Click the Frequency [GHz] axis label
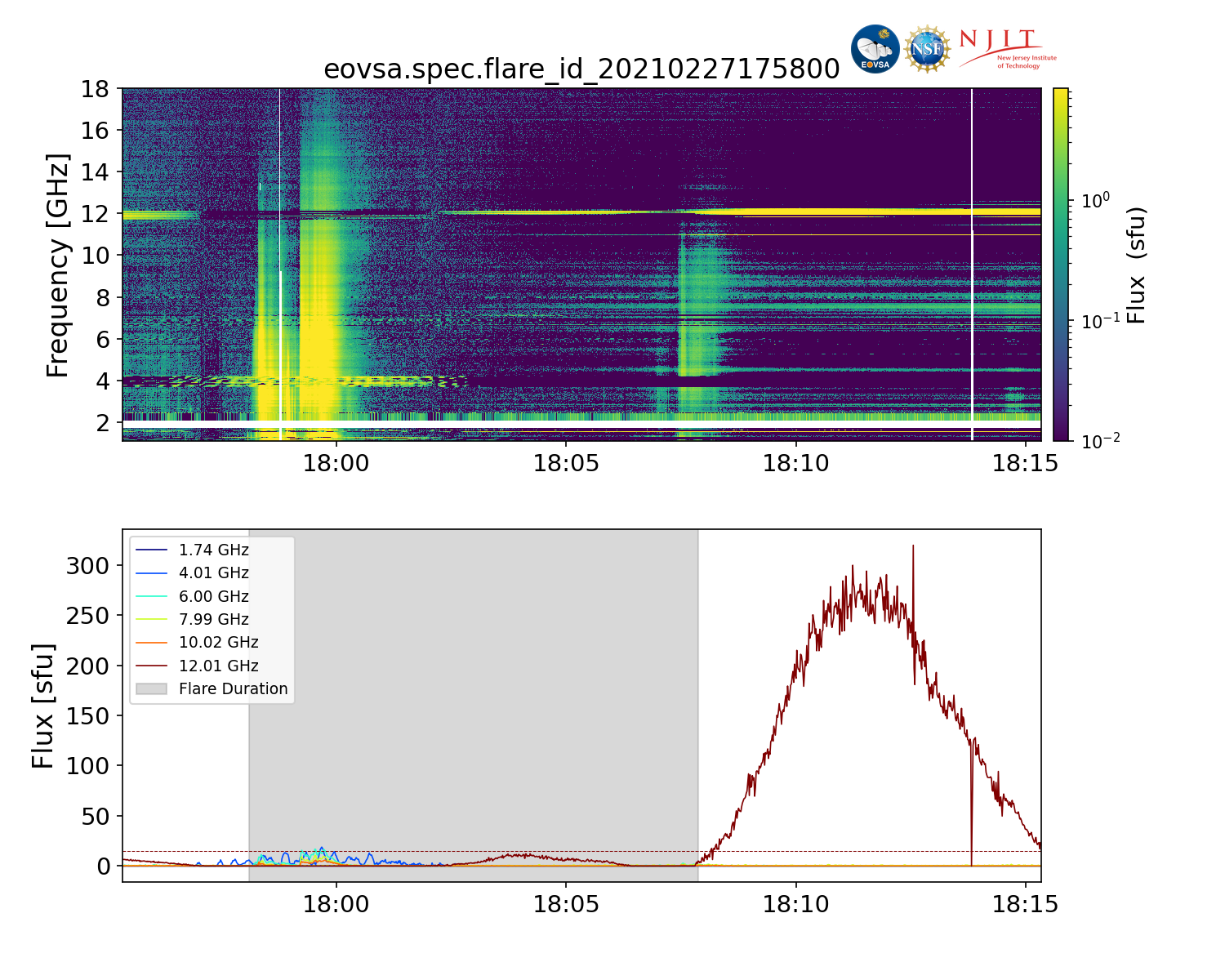 click(57, 265)
